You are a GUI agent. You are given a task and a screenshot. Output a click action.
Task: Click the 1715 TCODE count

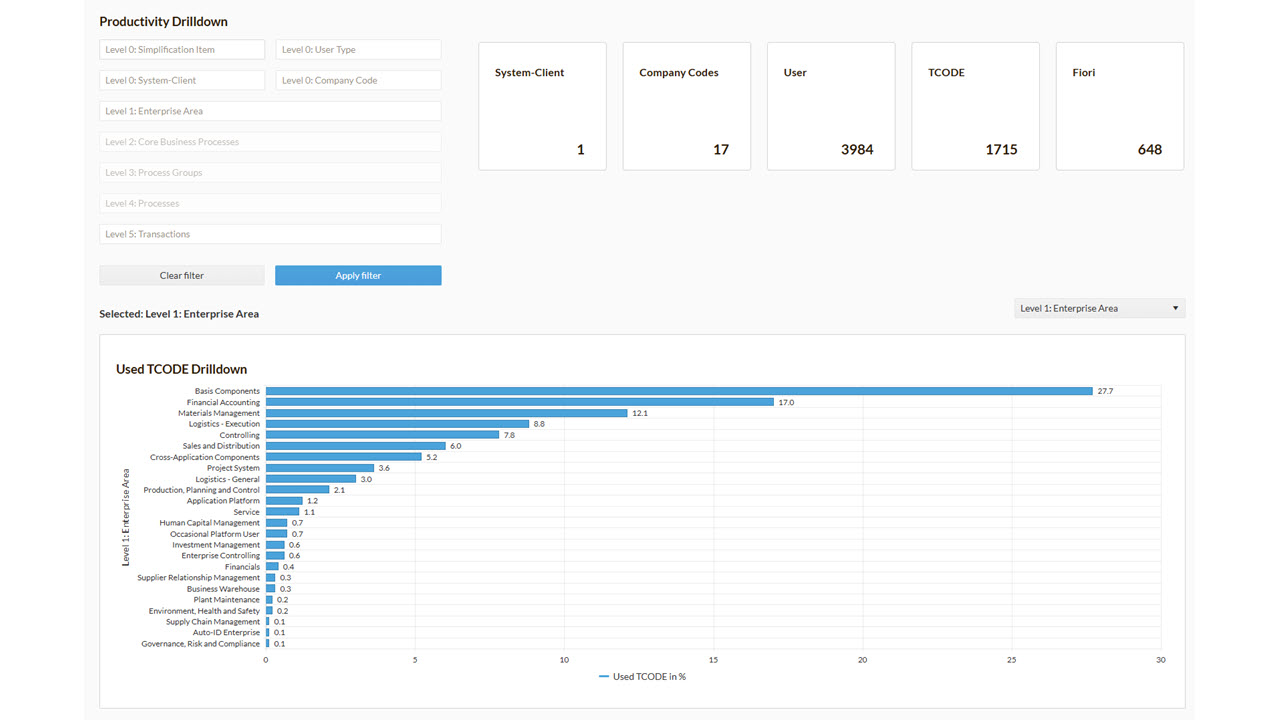pyautogui.click(x=1001, y=149)
